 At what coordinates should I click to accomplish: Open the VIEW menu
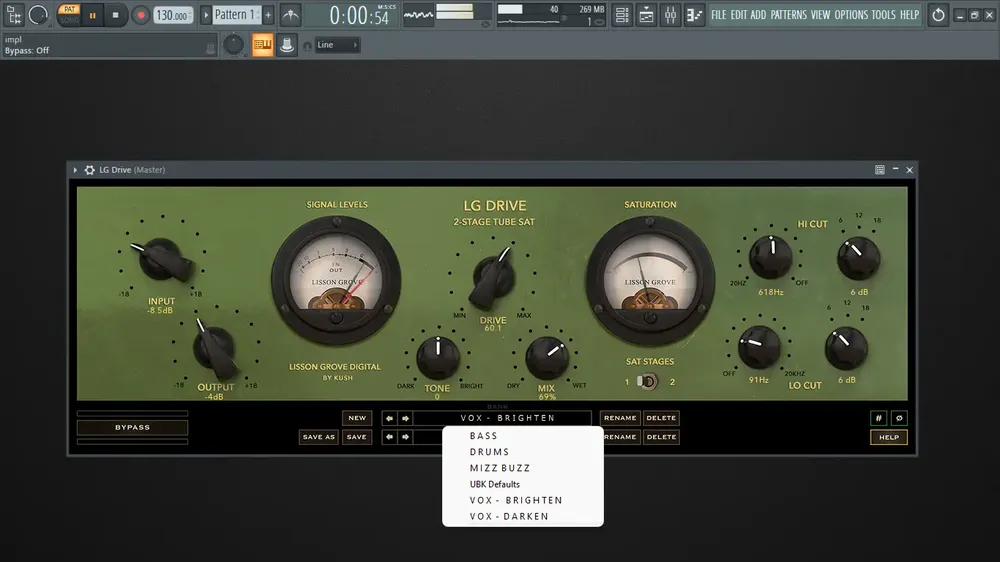[820, 15]
